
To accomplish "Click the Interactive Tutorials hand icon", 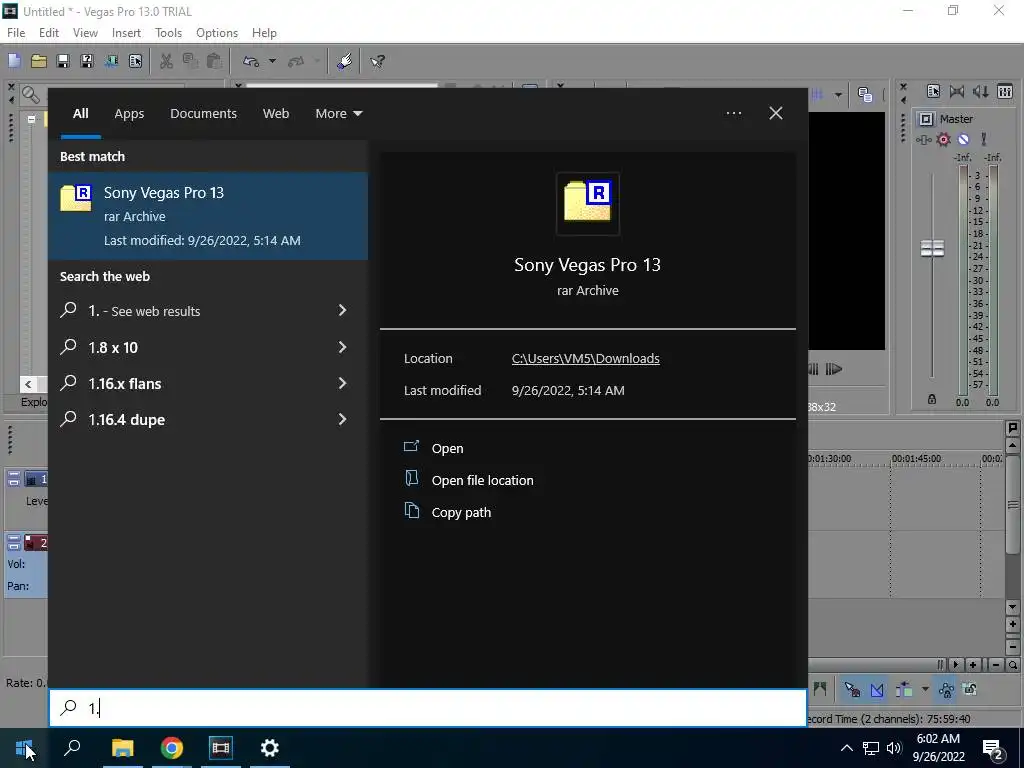I will 344,61.
